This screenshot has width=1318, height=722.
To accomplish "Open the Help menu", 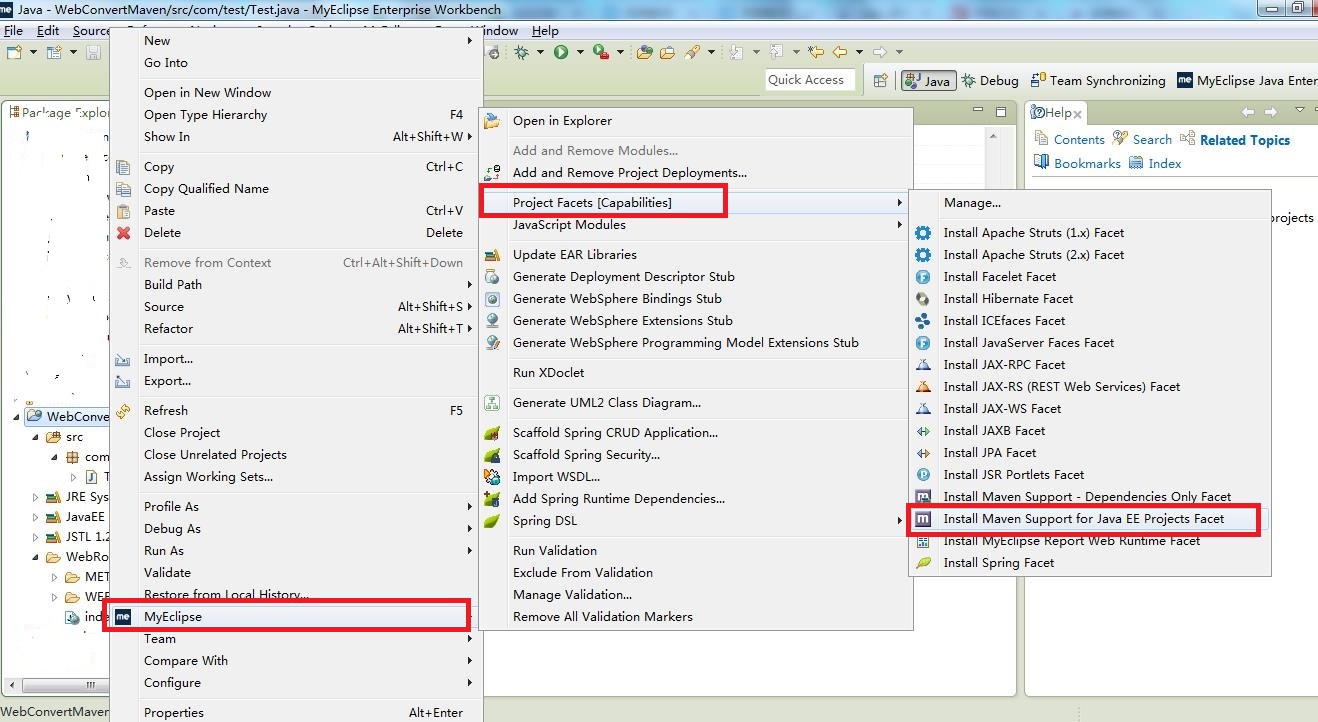I will point(545,31).
